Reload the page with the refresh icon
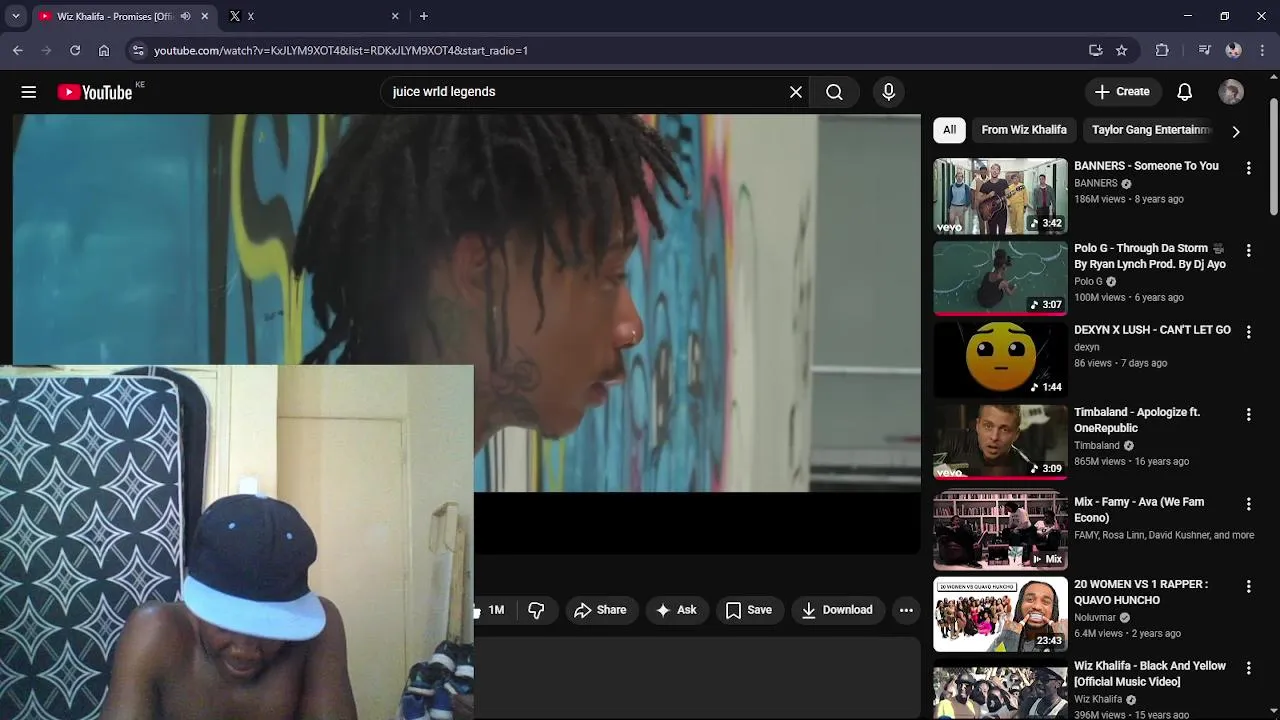The width and height of the screenshot is (1280, 720). click(x=75, y=50)
